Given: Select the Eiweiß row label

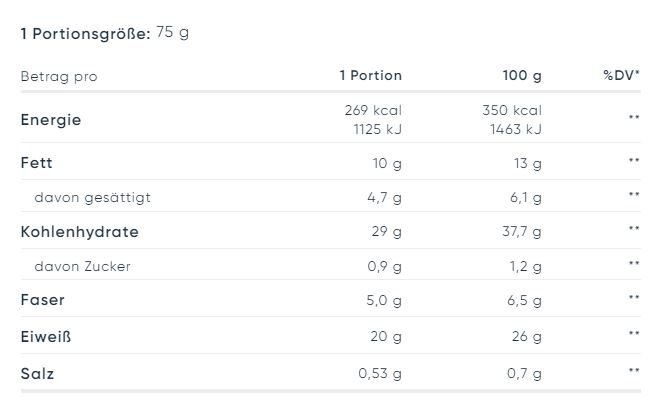Looking at the screenshot, I should point(46,337).
